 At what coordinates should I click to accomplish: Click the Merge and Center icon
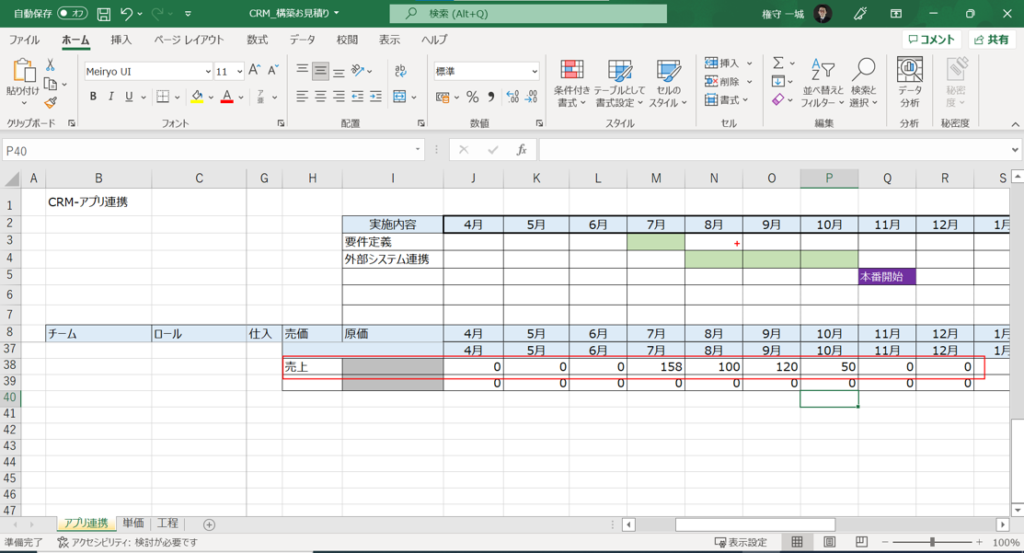coord(400,97)
